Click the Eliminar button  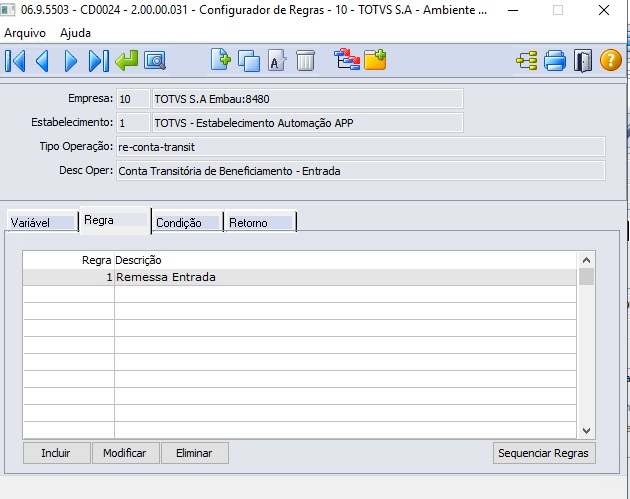pos(194,453)
